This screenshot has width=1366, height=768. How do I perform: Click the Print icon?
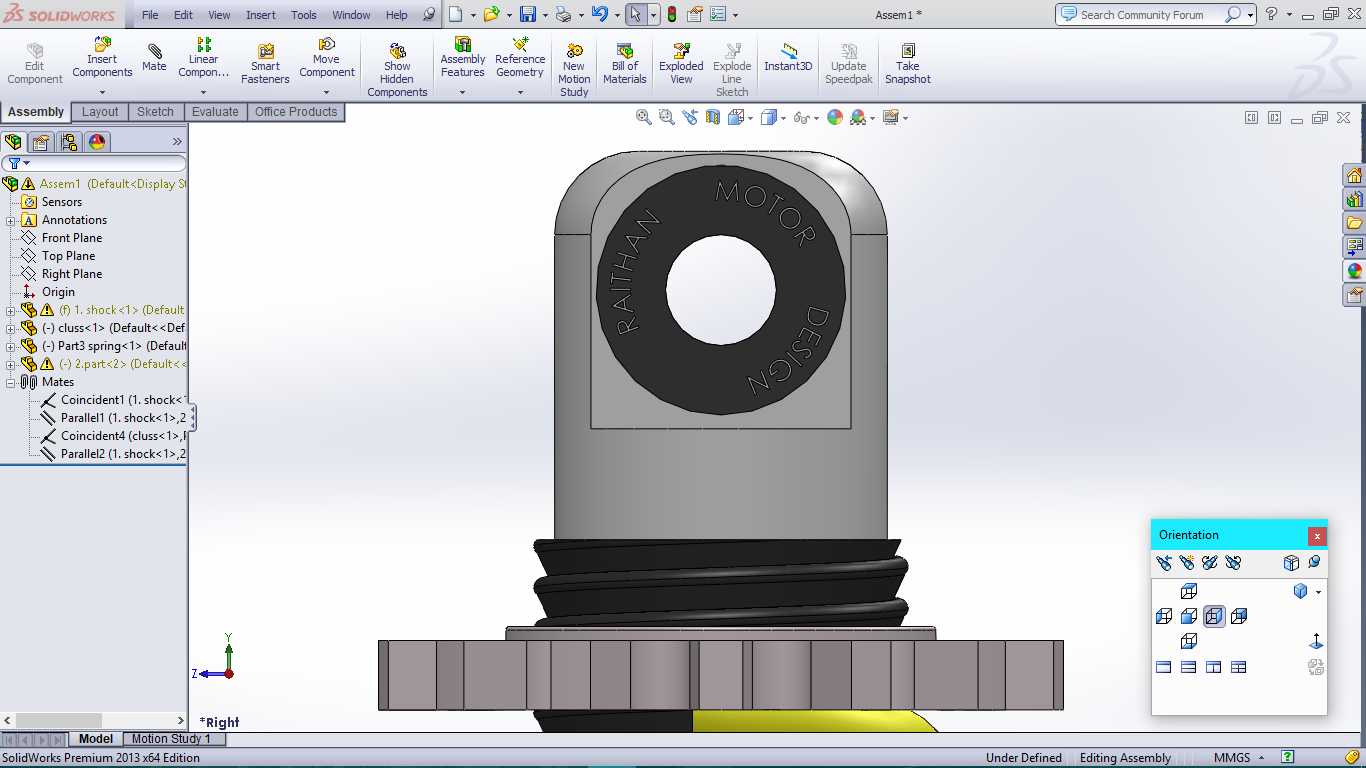pos(563,15)
